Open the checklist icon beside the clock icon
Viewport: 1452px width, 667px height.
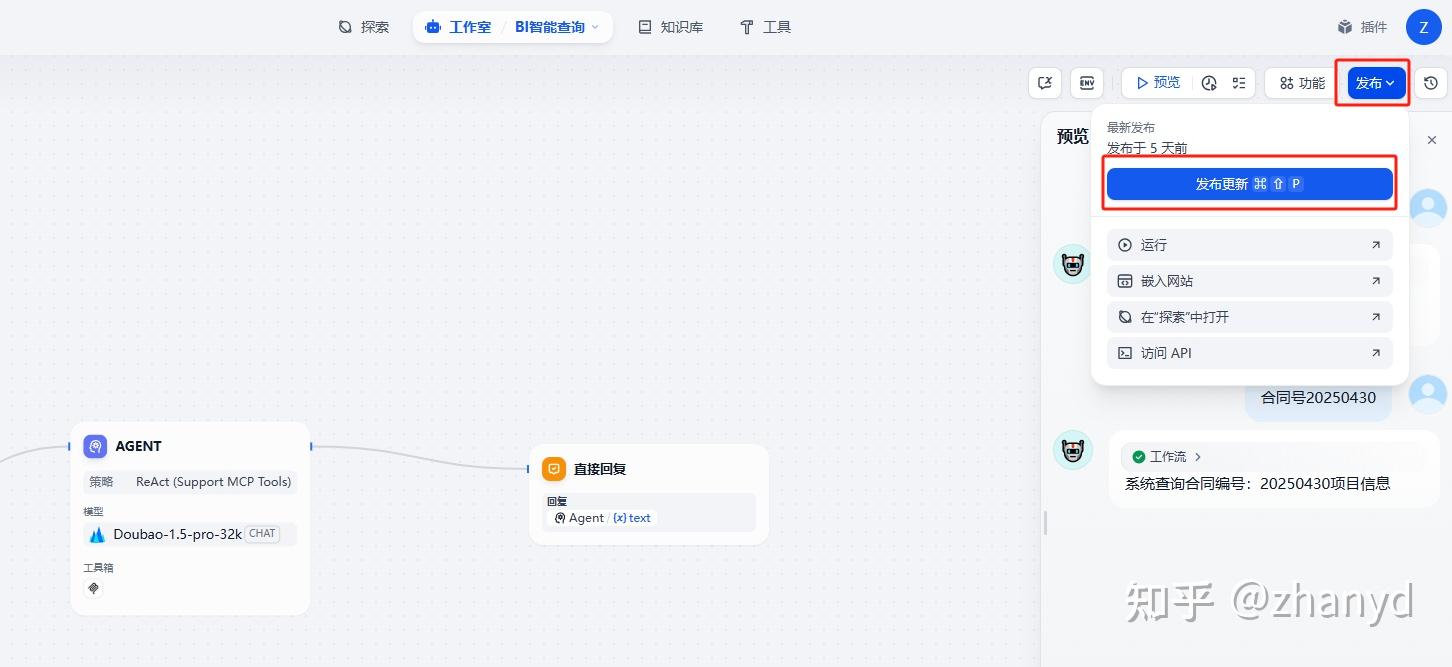click(1238, 83)
